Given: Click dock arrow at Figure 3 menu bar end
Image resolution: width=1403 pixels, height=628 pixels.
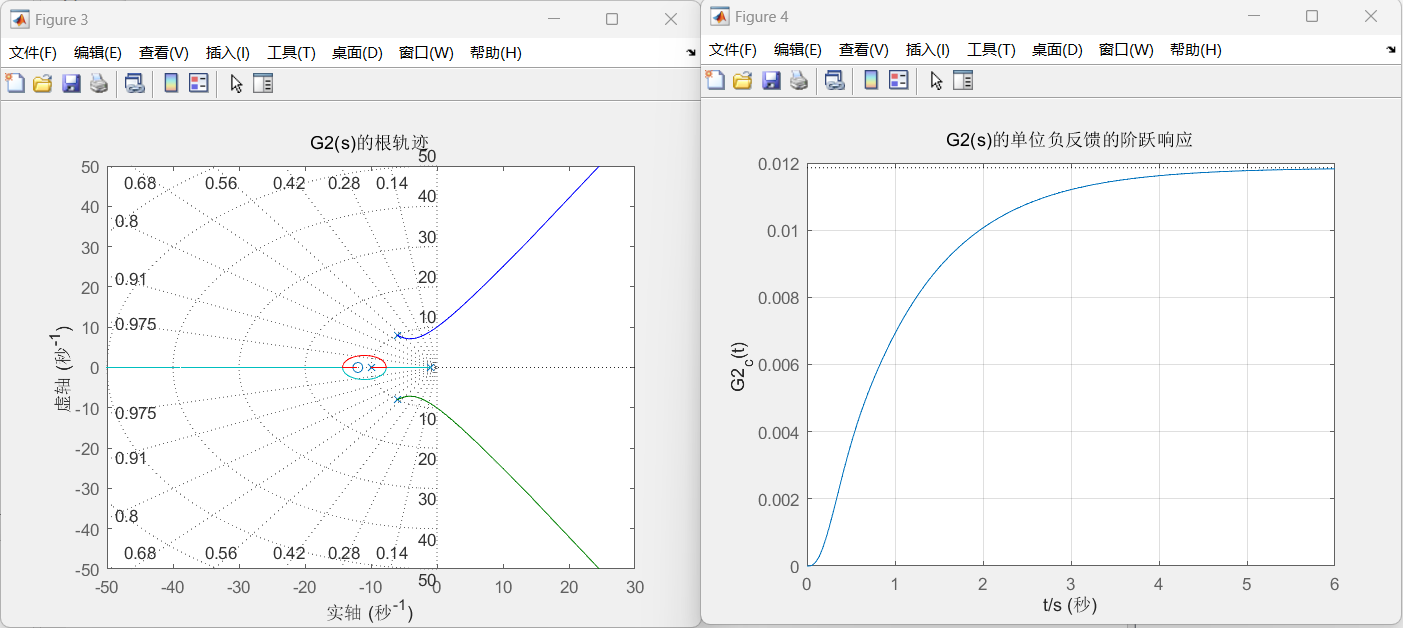Looking at the screenshot, I should coord(691,52).
